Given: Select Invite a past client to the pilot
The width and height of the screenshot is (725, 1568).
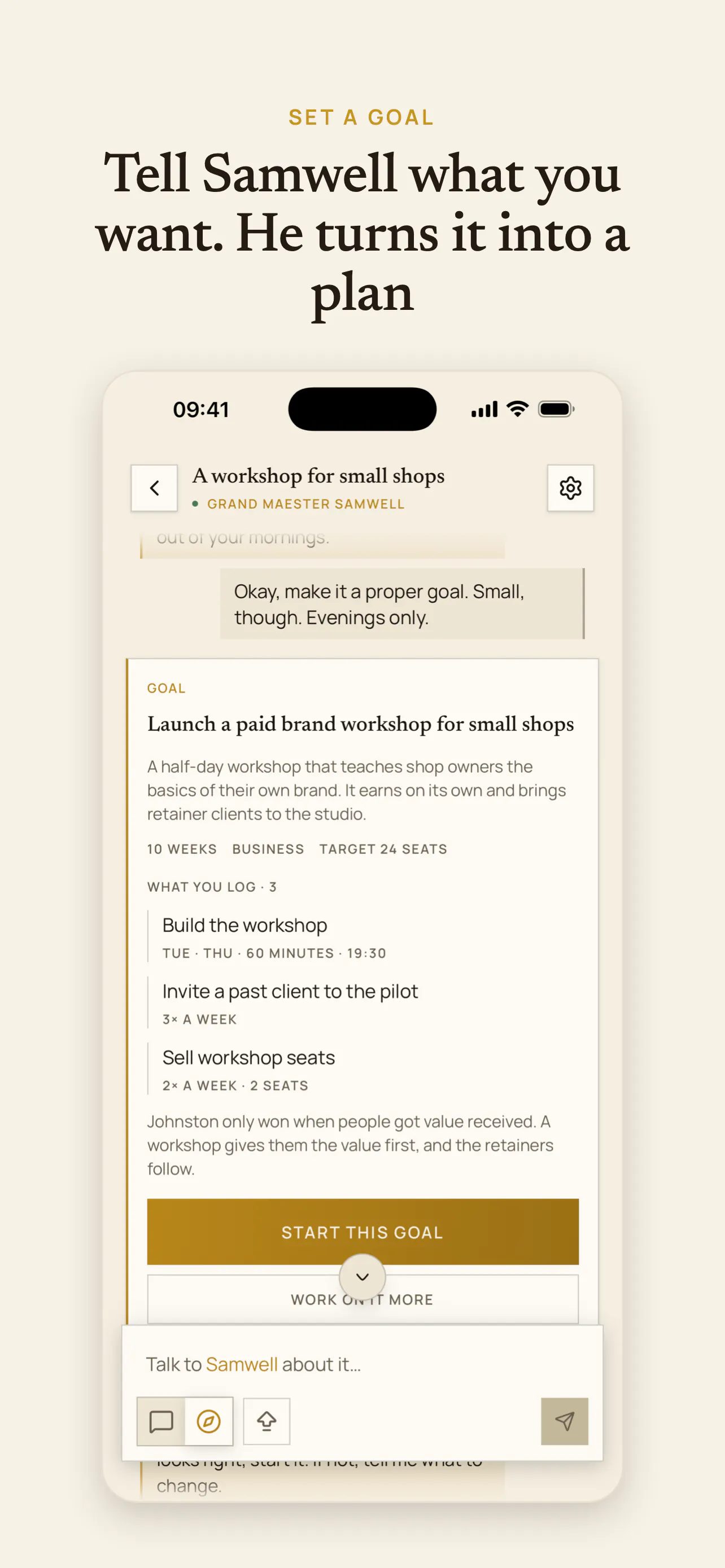Looking at the screenshot, I should [x=364, y=1003].
